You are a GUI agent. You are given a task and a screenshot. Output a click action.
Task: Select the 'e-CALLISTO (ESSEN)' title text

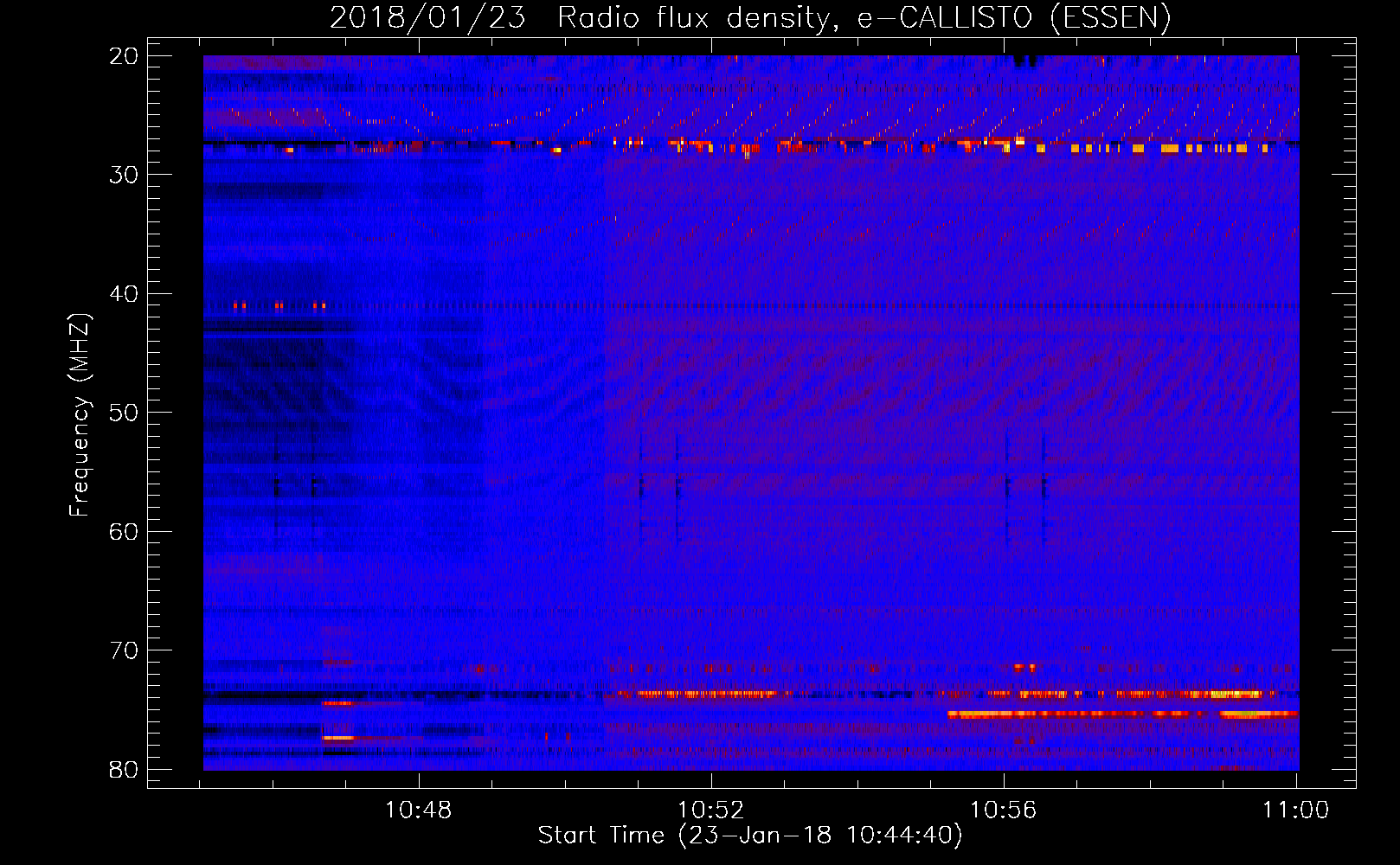click(x=1014, y=17)
